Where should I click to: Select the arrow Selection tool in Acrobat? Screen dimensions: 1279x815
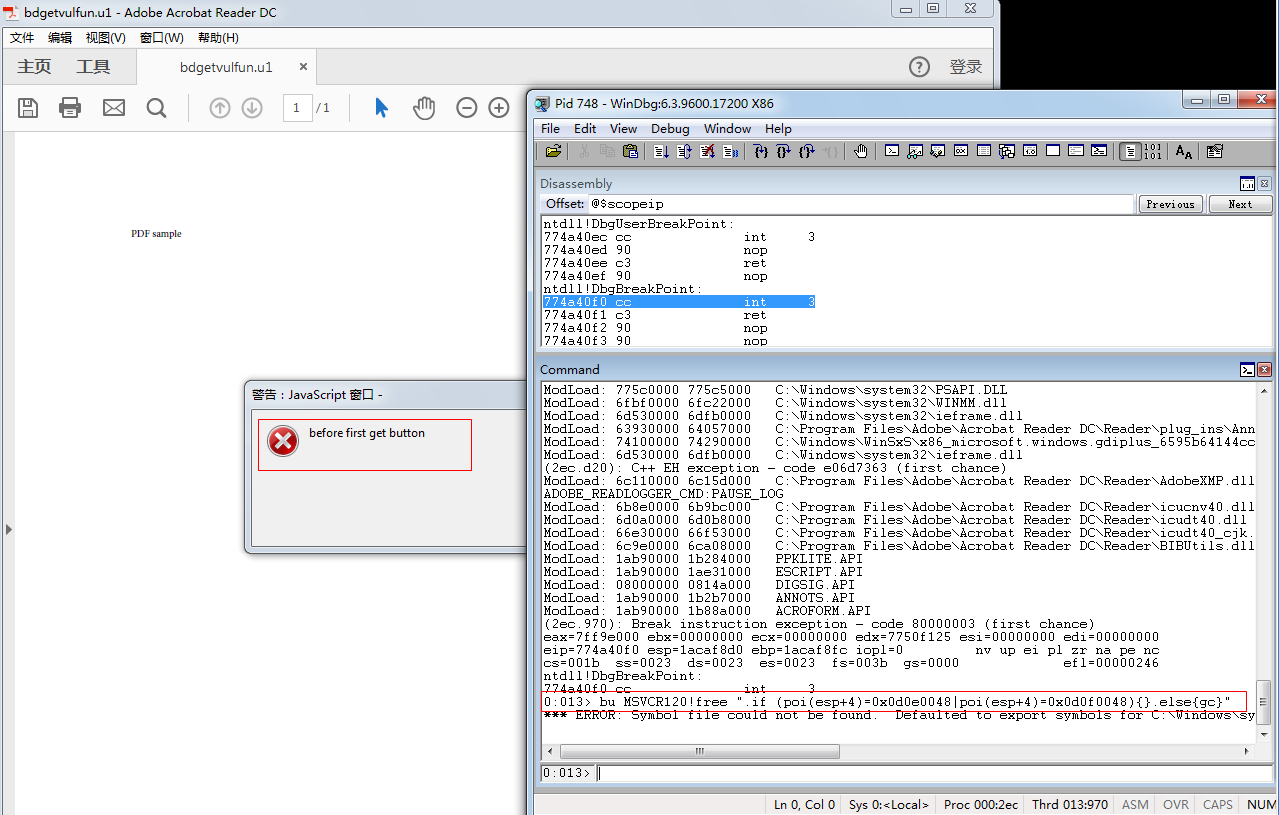click(x=381, y=108)
